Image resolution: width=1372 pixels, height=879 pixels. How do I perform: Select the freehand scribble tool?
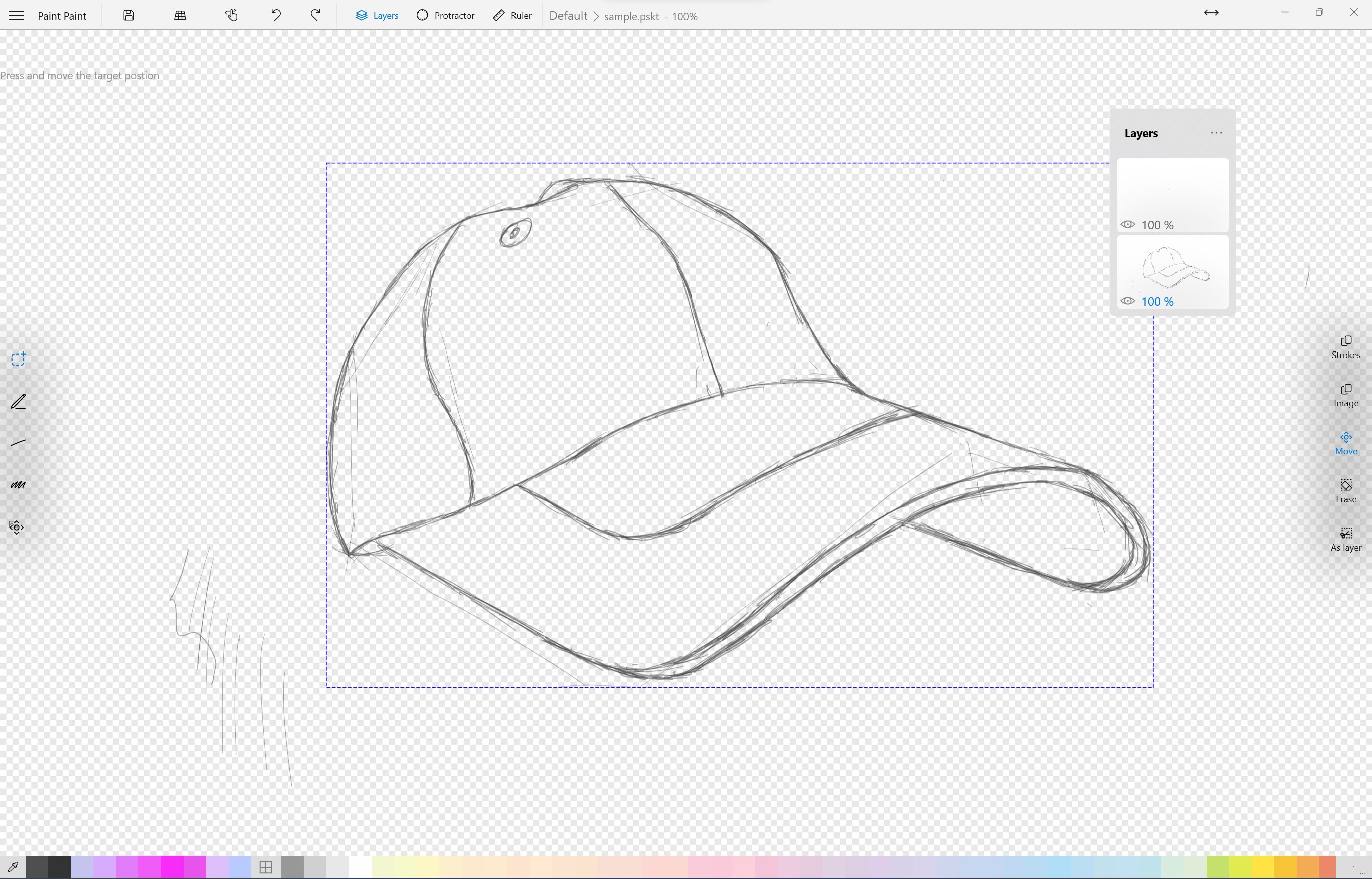pos(18,484)
